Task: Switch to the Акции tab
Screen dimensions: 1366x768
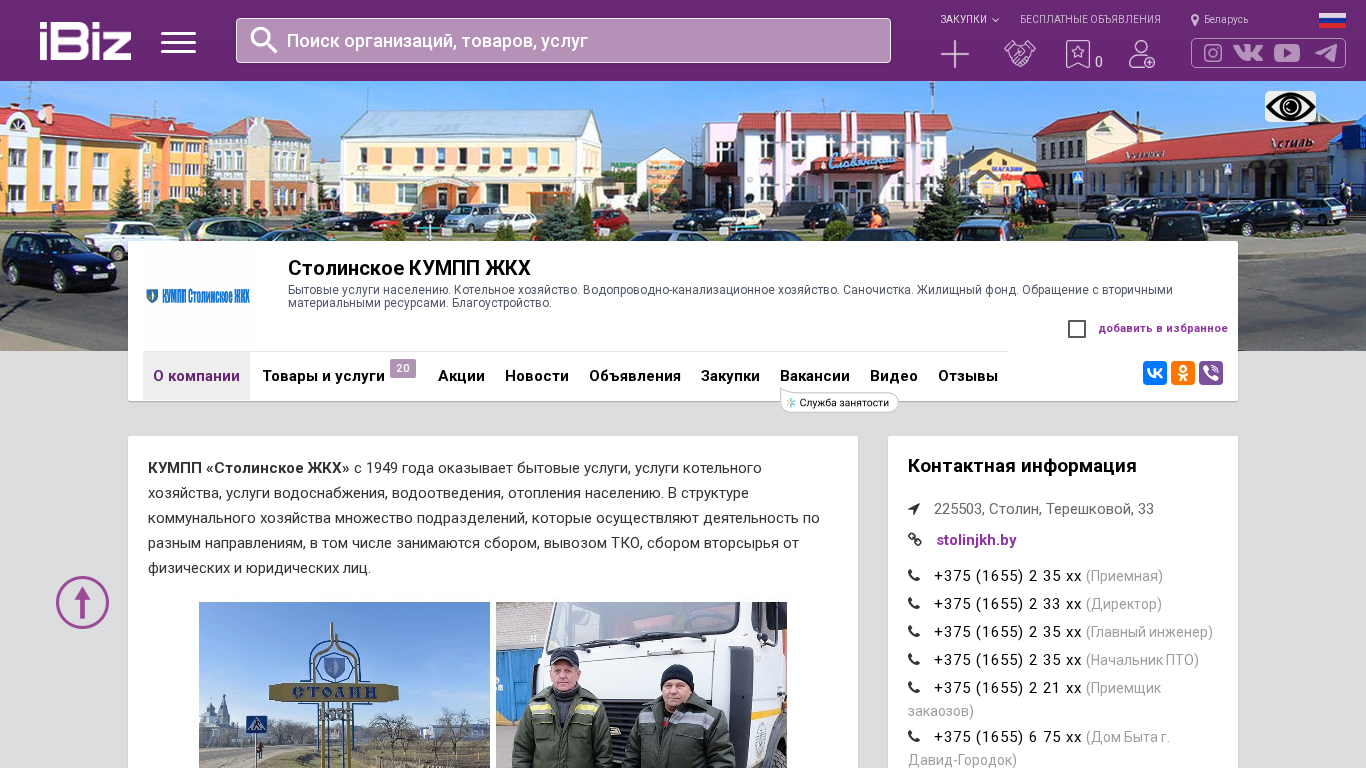Action: coord(461,376)
